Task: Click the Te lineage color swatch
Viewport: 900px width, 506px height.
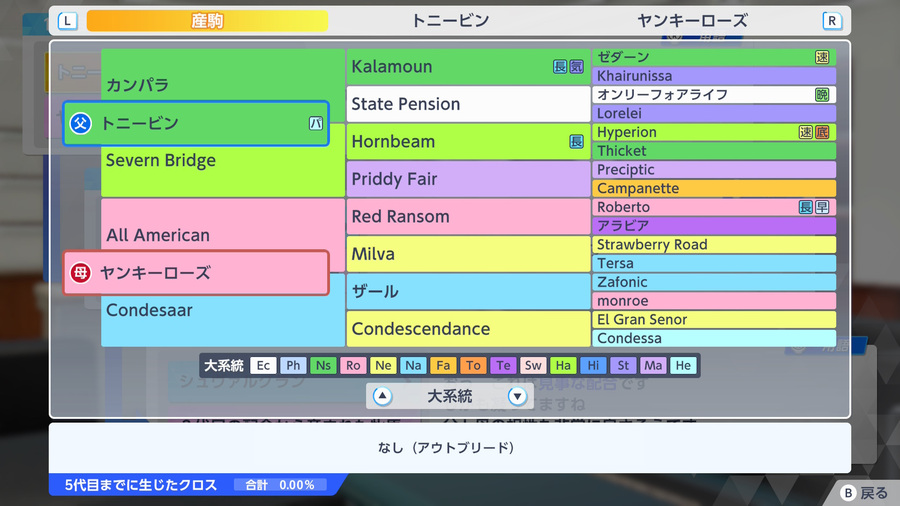Action: point(503,365)
